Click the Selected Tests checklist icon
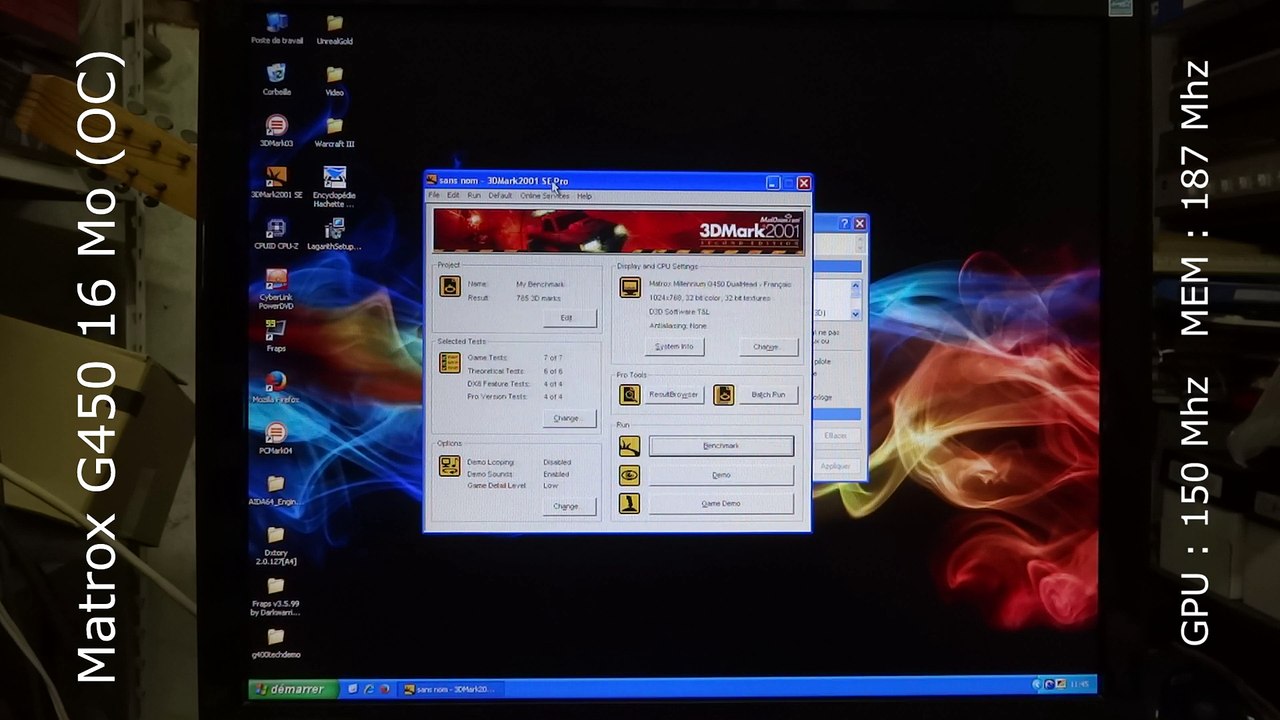This screenshot has height=720, width=1280. pyautogui.click(x=450, y=362)
